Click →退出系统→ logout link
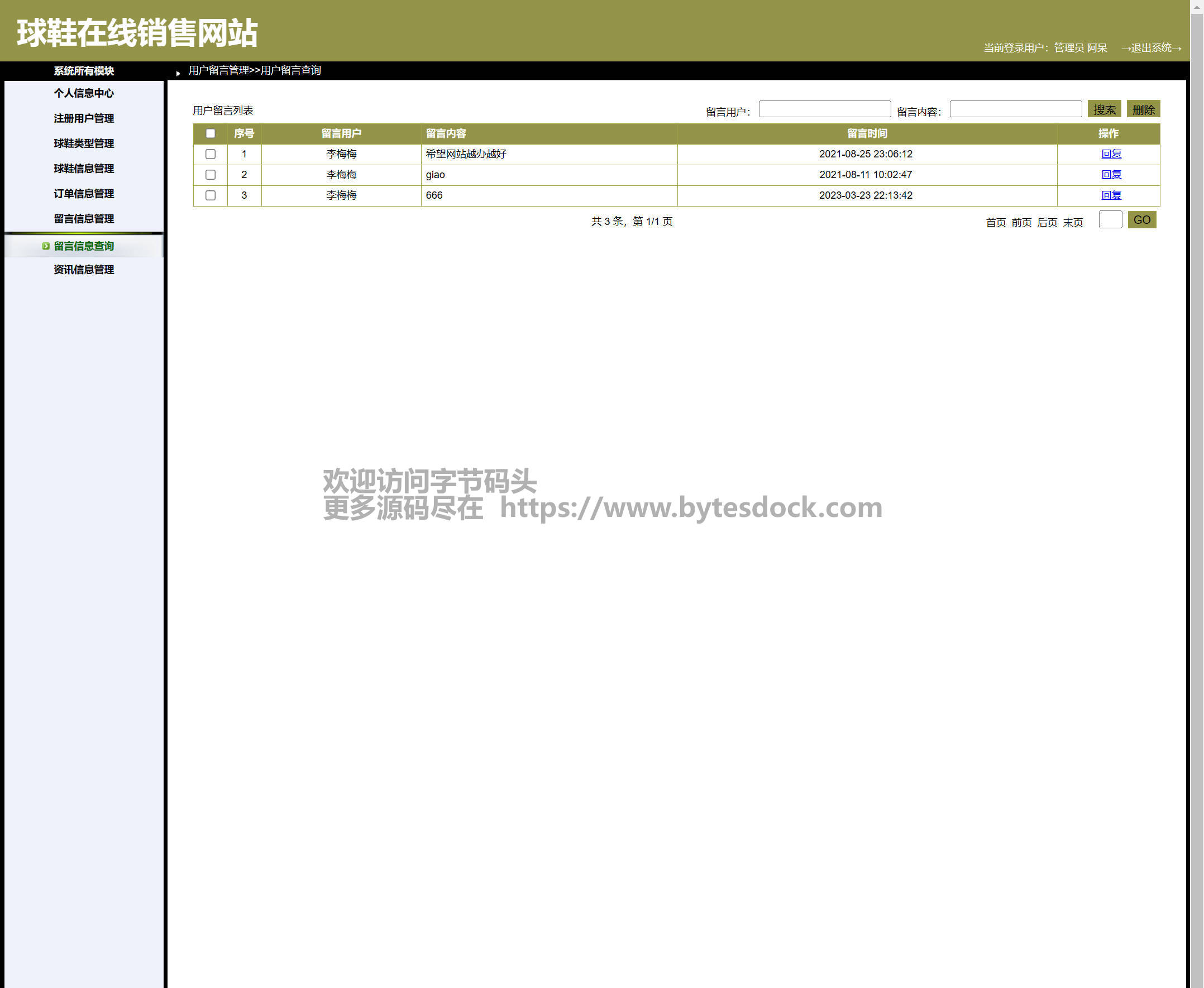 [x=1150, y=48]
